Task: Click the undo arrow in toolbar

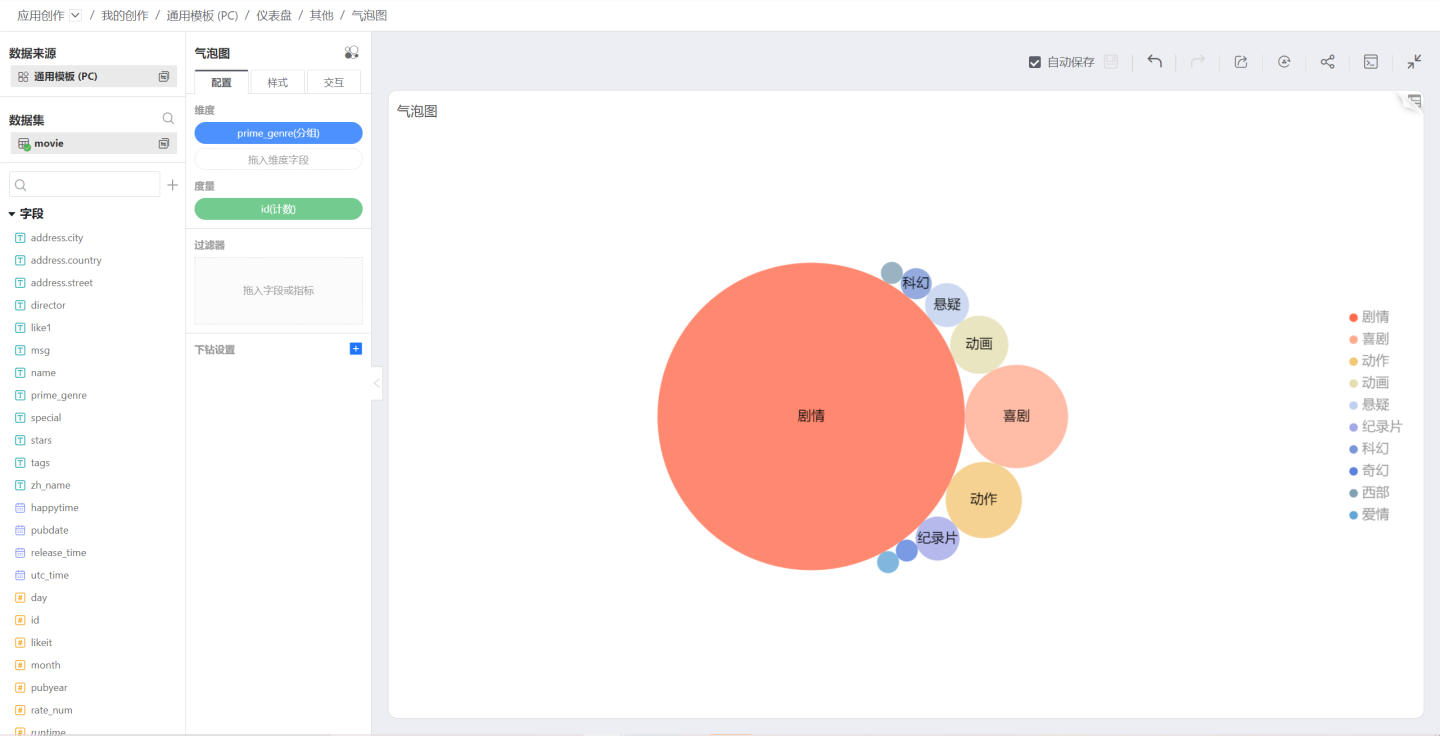Action: tap(1154, 62)
